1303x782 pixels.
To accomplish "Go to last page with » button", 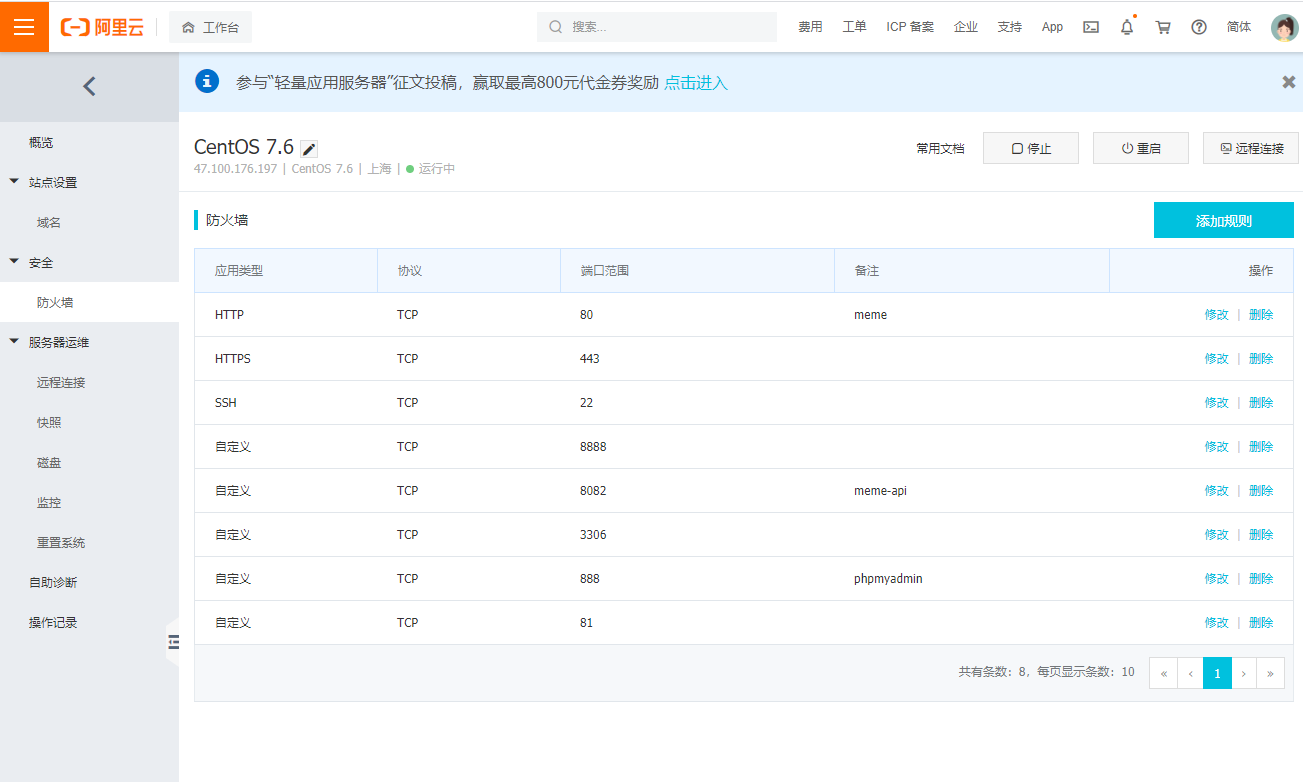I will (x=1271, y=673).
